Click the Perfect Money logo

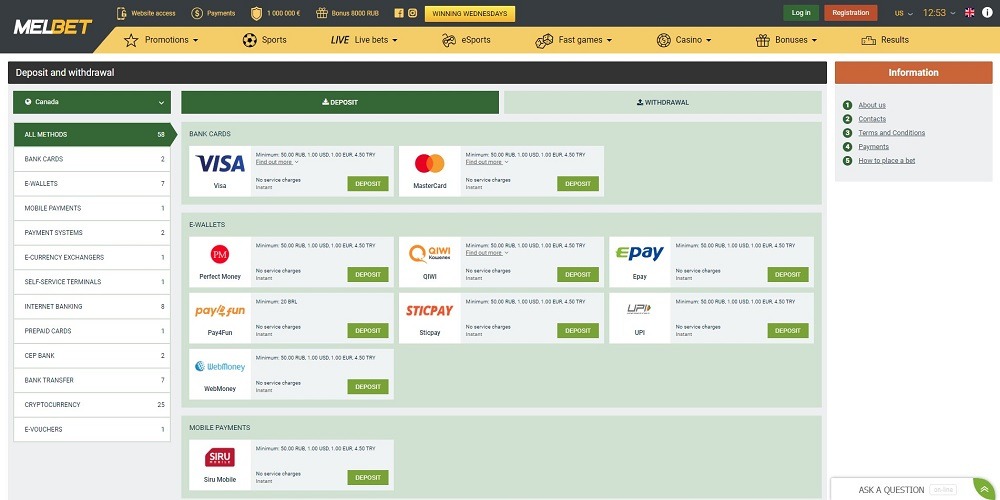tap(220, 254)
